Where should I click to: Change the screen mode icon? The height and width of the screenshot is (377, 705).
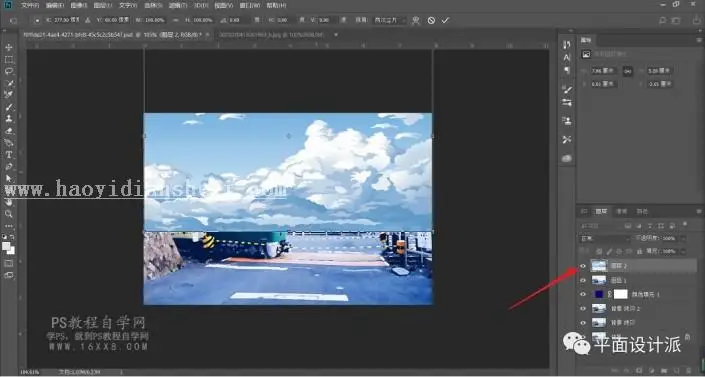click(9, 275)
